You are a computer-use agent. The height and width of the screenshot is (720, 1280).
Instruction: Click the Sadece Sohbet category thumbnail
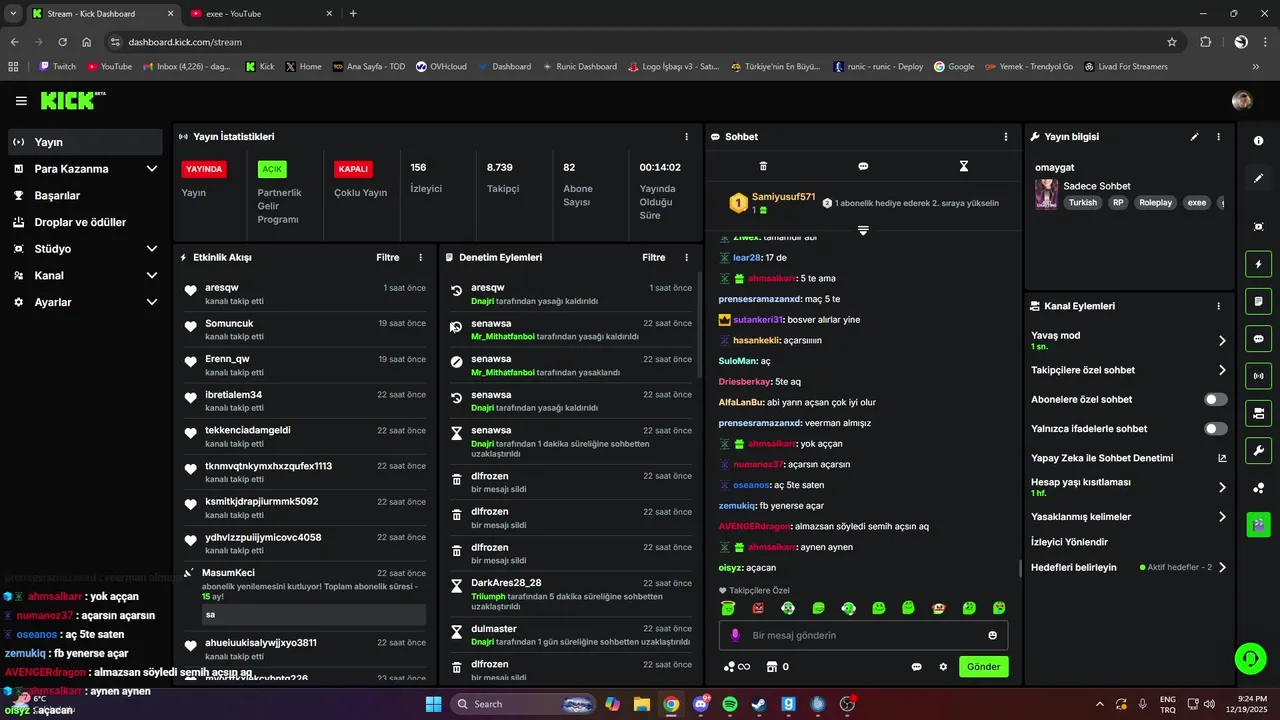pyautogui.click(x=1046, y=194)
